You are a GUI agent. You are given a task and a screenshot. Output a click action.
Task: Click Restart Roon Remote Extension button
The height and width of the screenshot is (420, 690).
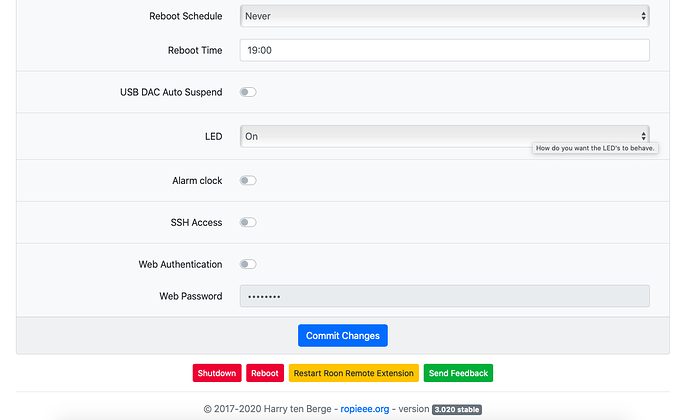(x=354, y=373)
